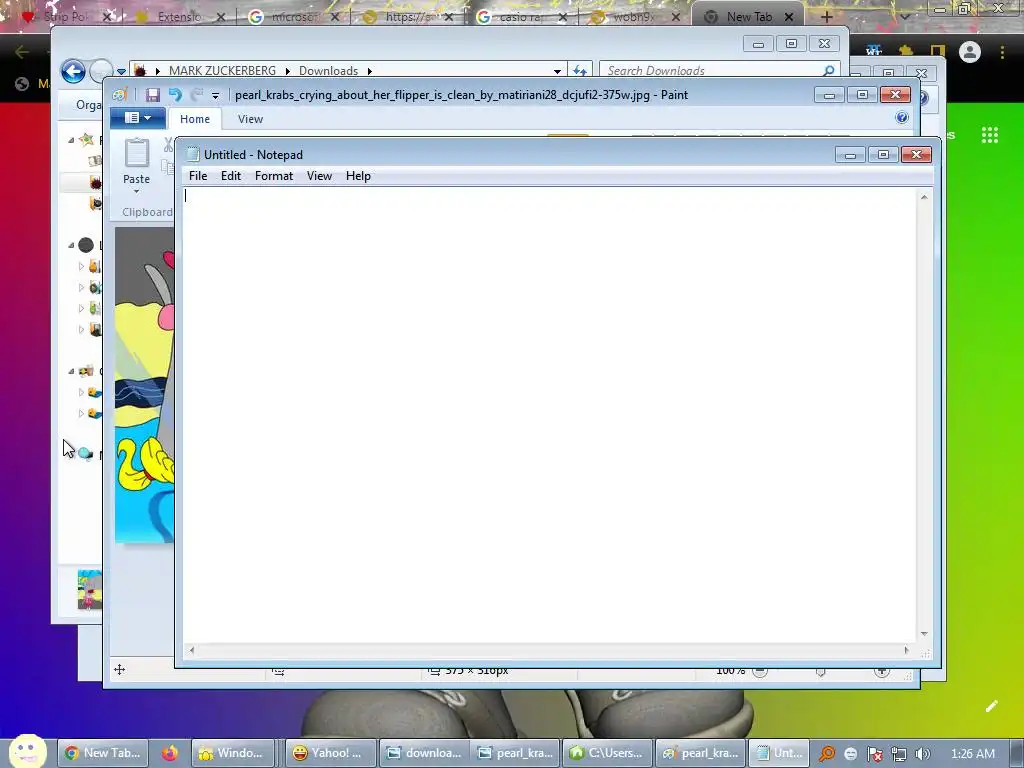Click the Action Center flag tray icon
This screenshot has width=1024, height=768.
874,754
